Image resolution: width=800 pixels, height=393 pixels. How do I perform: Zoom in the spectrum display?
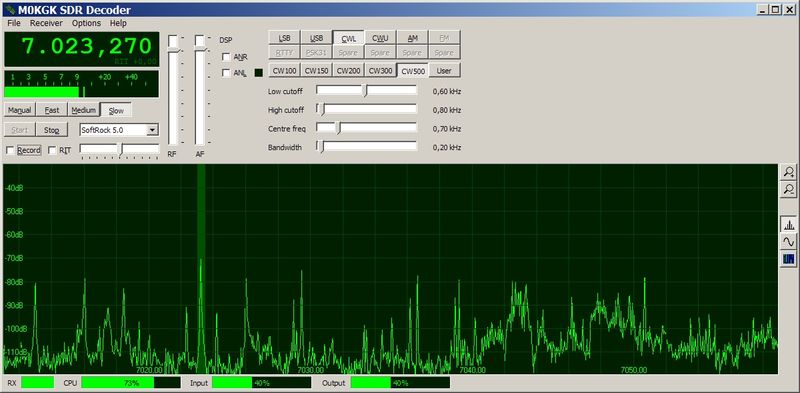[789, 172]
